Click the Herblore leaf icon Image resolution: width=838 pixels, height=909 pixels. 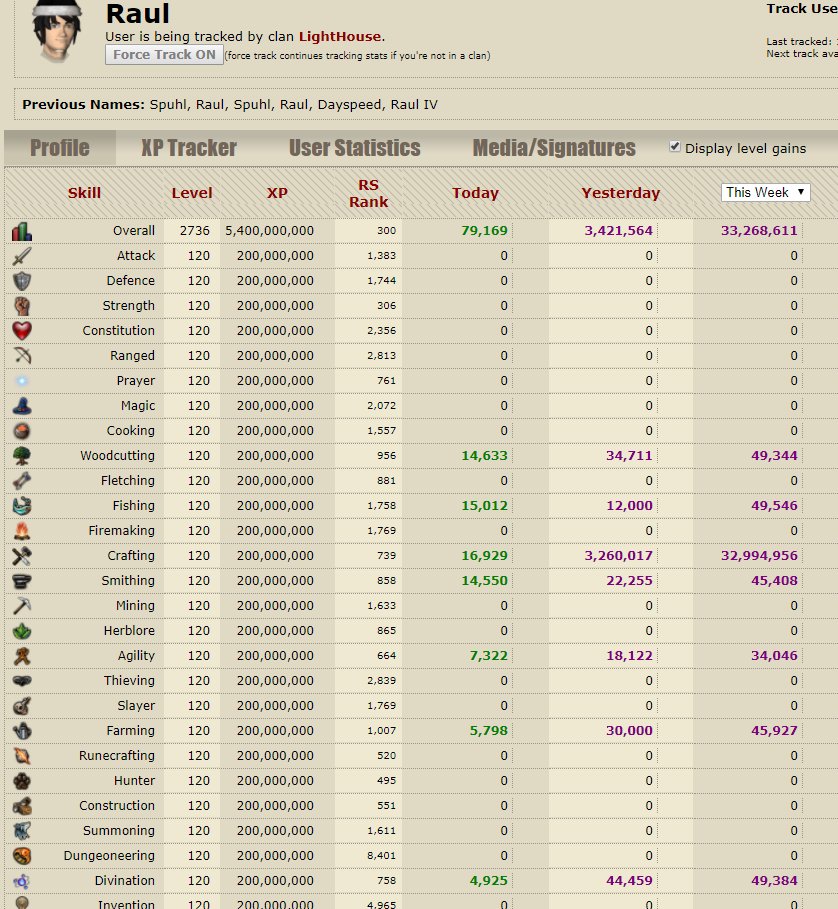point(22,630)
